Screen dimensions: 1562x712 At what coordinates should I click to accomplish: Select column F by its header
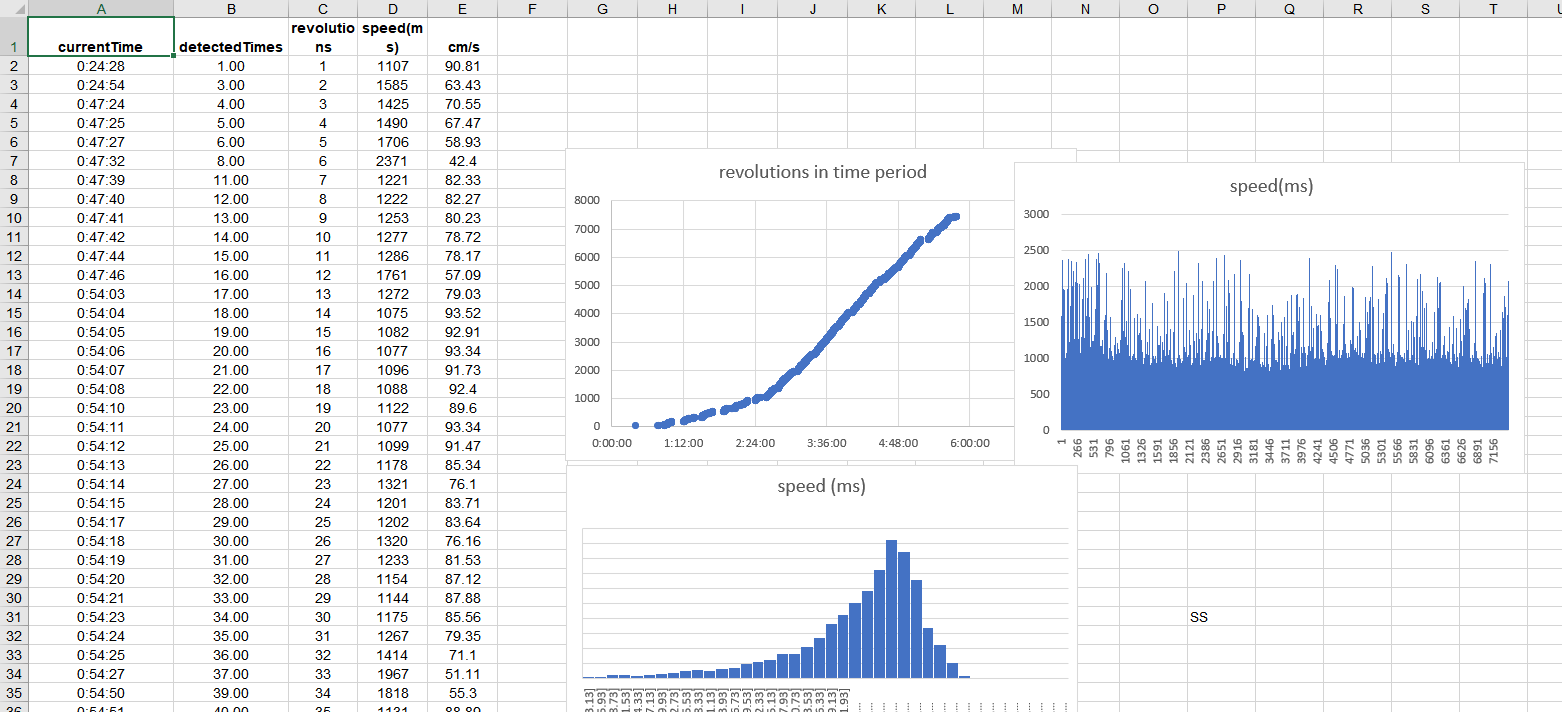click(x=532, y=8)
